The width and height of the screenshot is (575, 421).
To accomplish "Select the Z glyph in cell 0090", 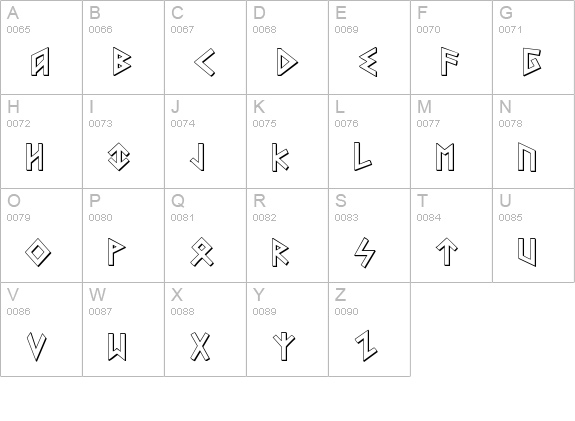I will click(366, 346).
